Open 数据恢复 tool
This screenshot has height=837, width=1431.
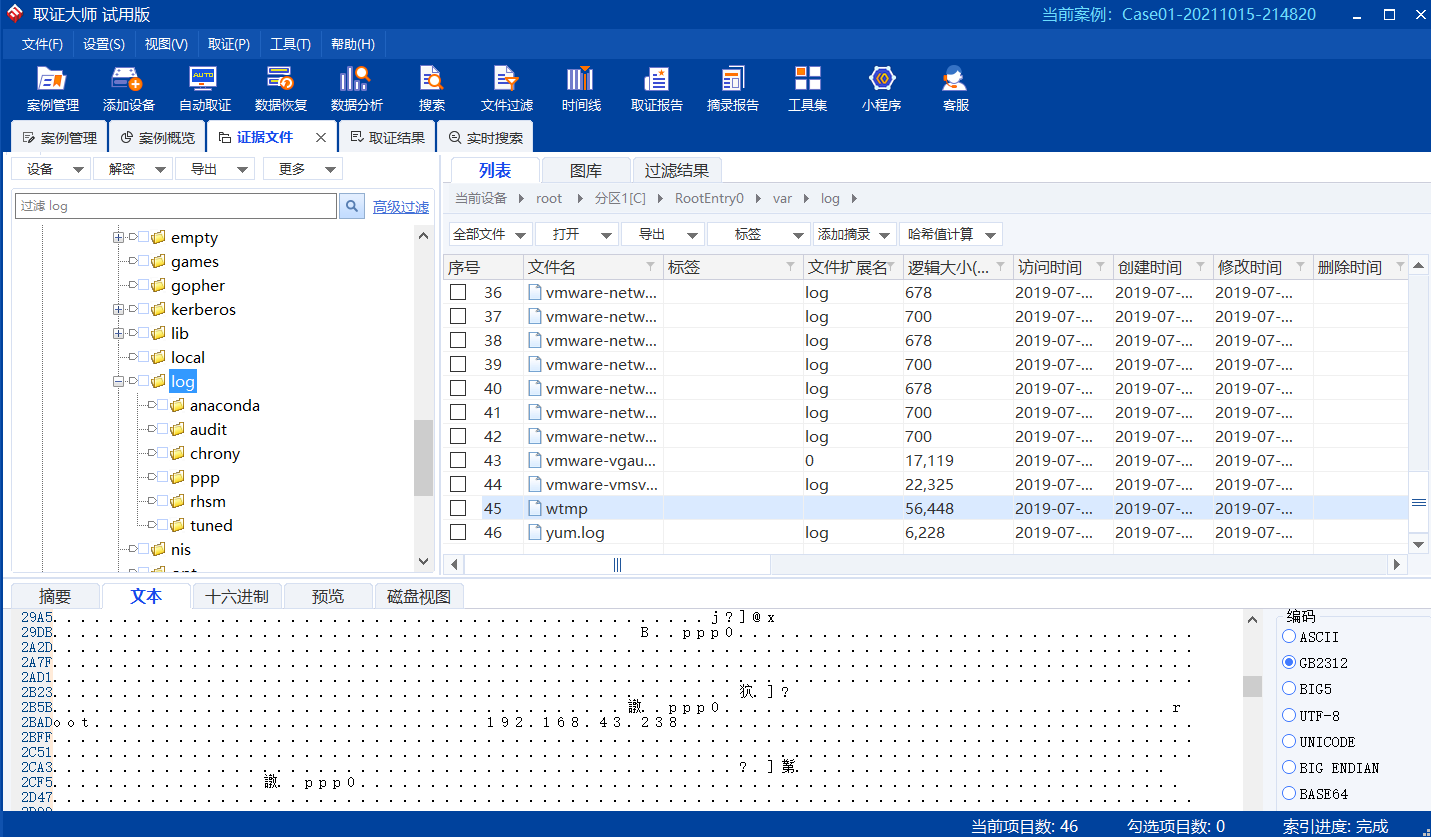pos(280,89)
